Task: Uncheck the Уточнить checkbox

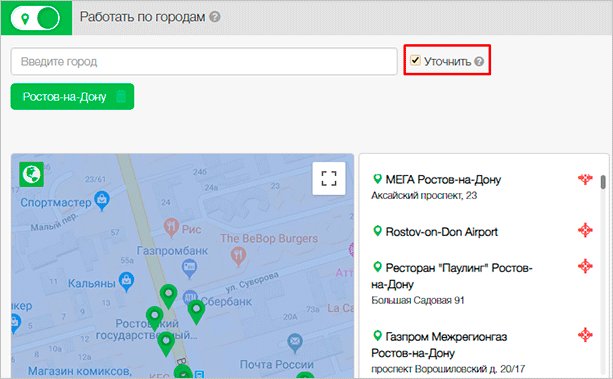Action: click(415, 60)
